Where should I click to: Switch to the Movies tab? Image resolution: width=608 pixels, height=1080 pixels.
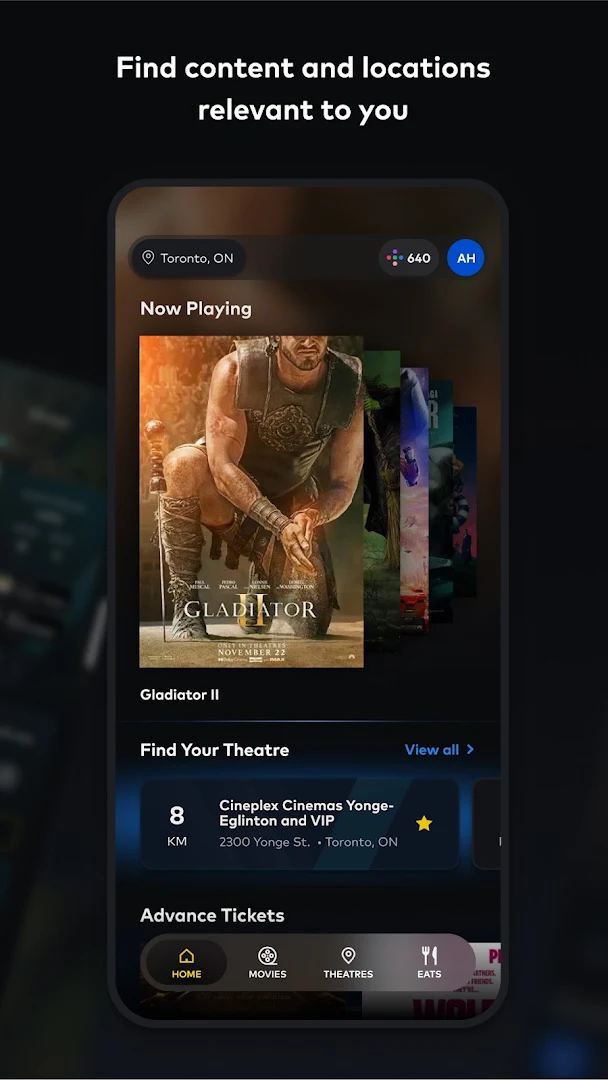pos(267,963)
